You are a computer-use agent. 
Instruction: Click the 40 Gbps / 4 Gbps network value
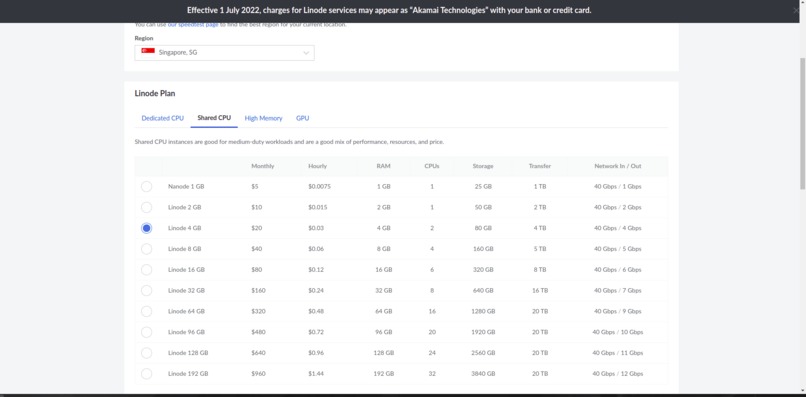coord(617,228)
